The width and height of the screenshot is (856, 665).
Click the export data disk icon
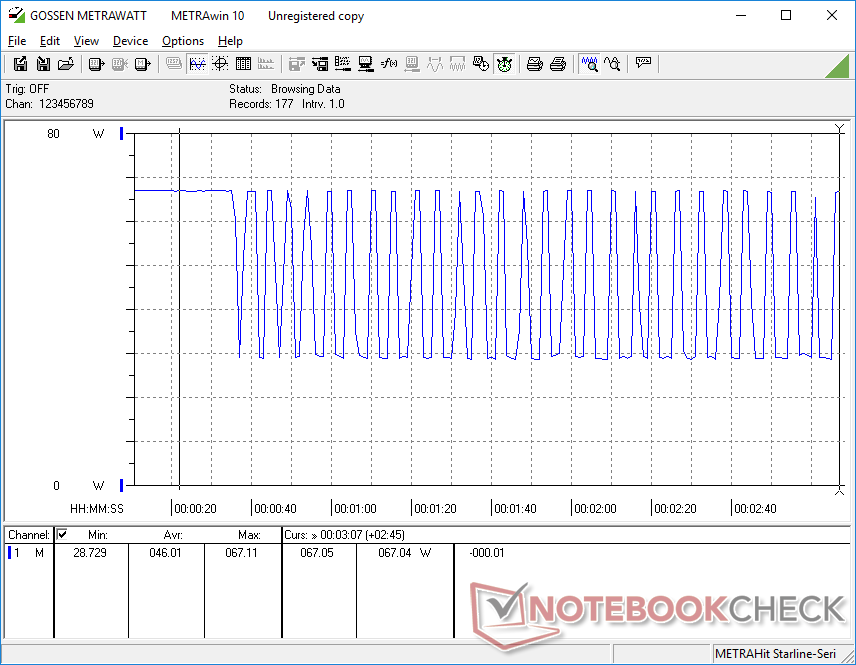pyautogui.click(x=20, y=64)
